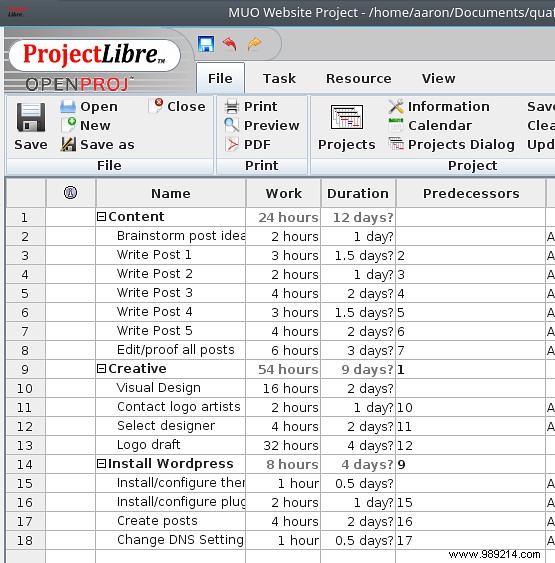Click the PDF export icon

point(232,144)
